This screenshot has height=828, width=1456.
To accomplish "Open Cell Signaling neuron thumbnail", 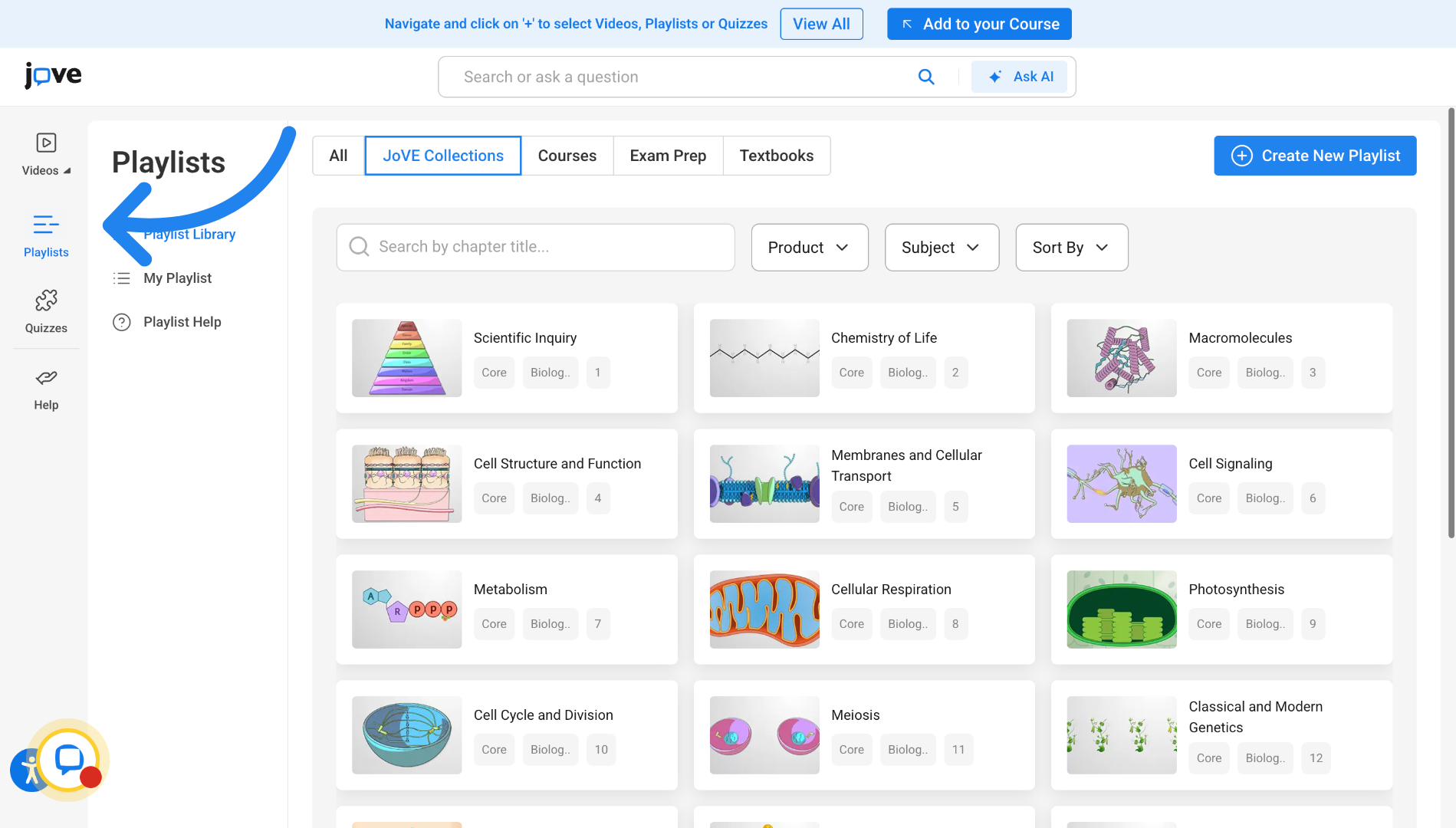I will tap(1122, 484).
